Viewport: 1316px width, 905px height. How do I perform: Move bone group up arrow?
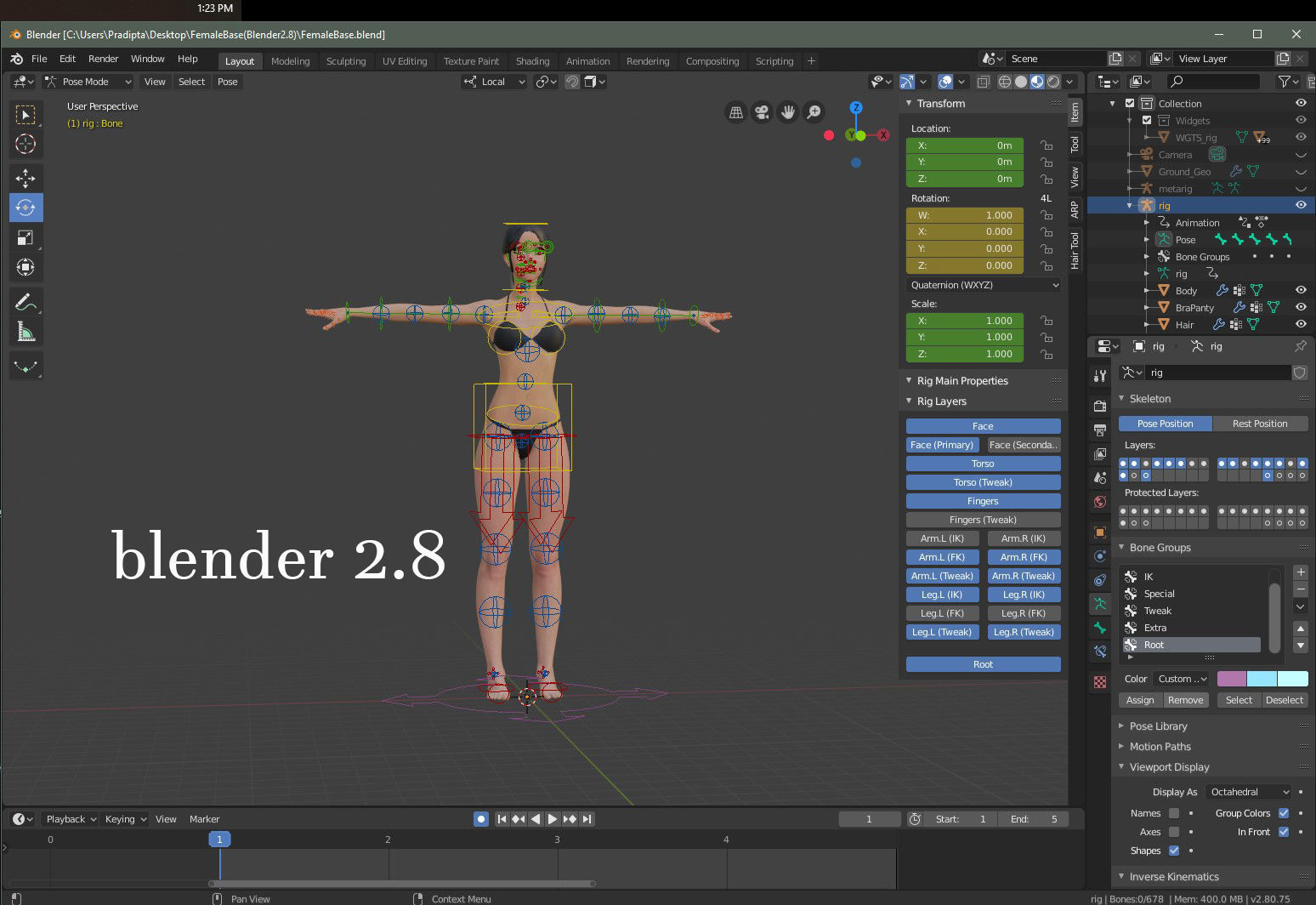1301,629
